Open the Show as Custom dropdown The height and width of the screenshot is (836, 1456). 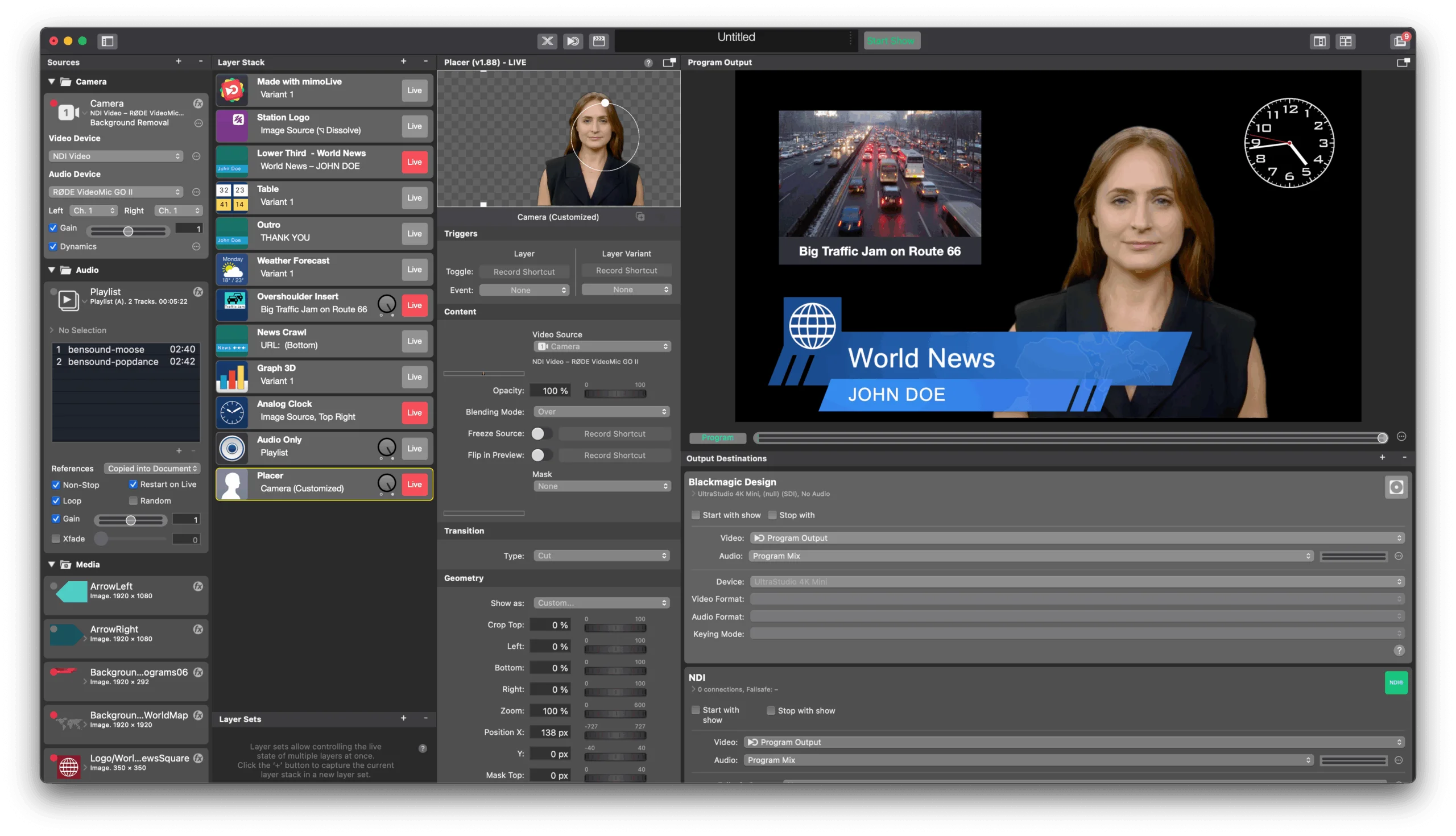(x=602, y=603)
